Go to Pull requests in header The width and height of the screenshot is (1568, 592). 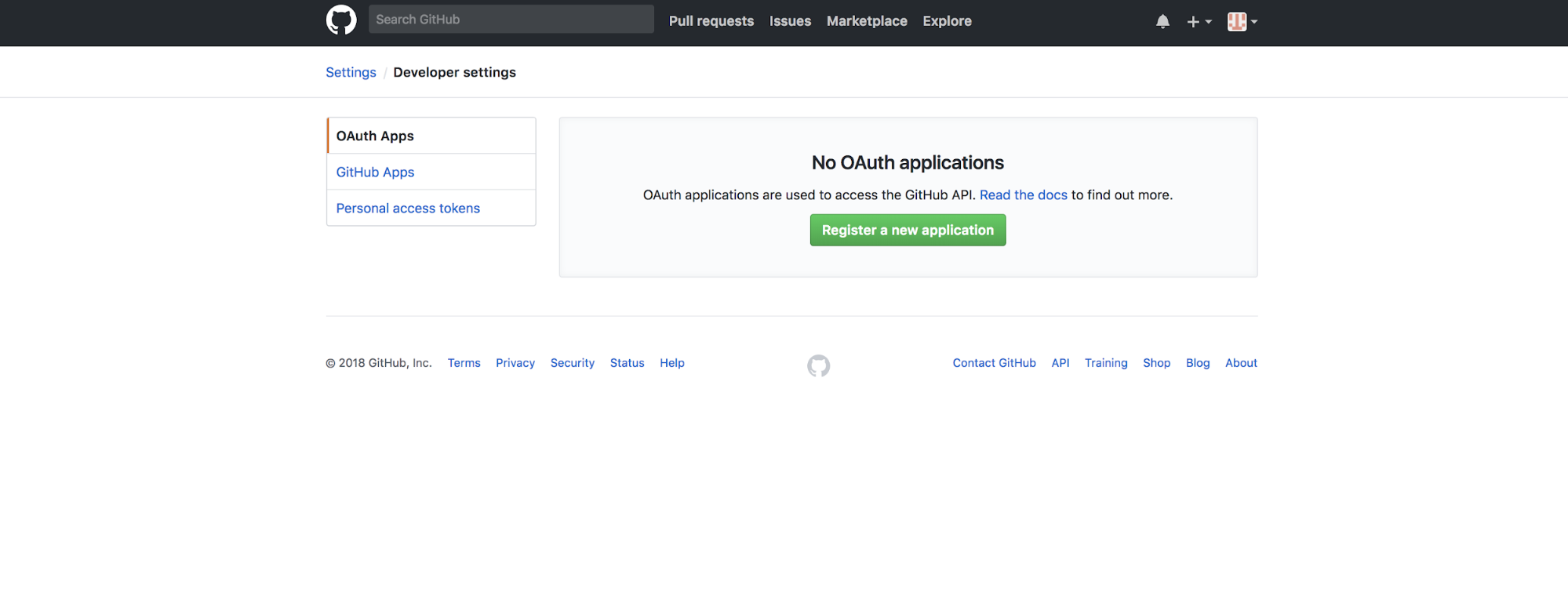(711, 21)
